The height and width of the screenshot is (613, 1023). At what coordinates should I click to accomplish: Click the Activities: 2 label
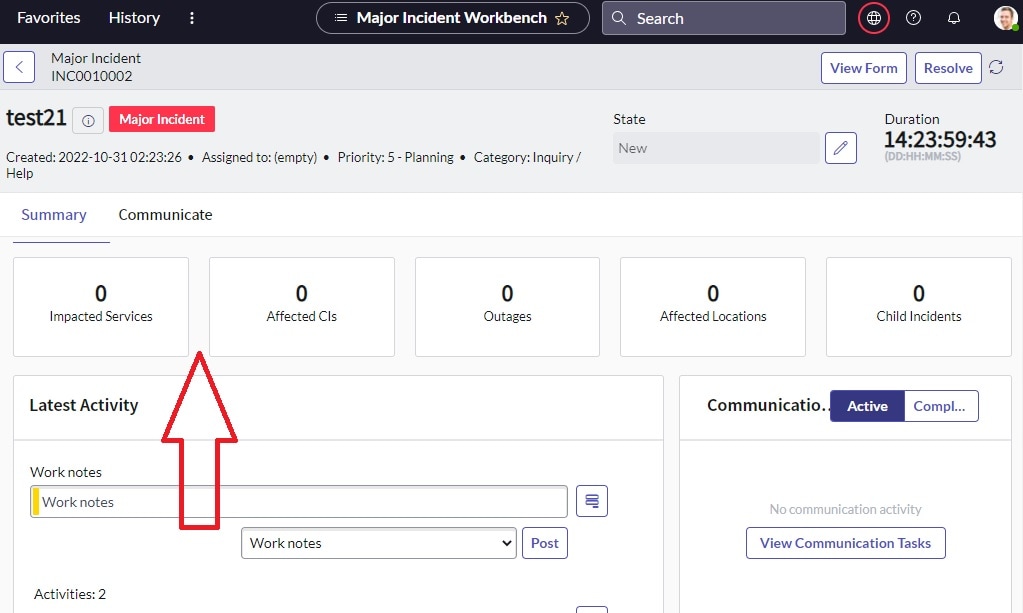pos(70,594)
